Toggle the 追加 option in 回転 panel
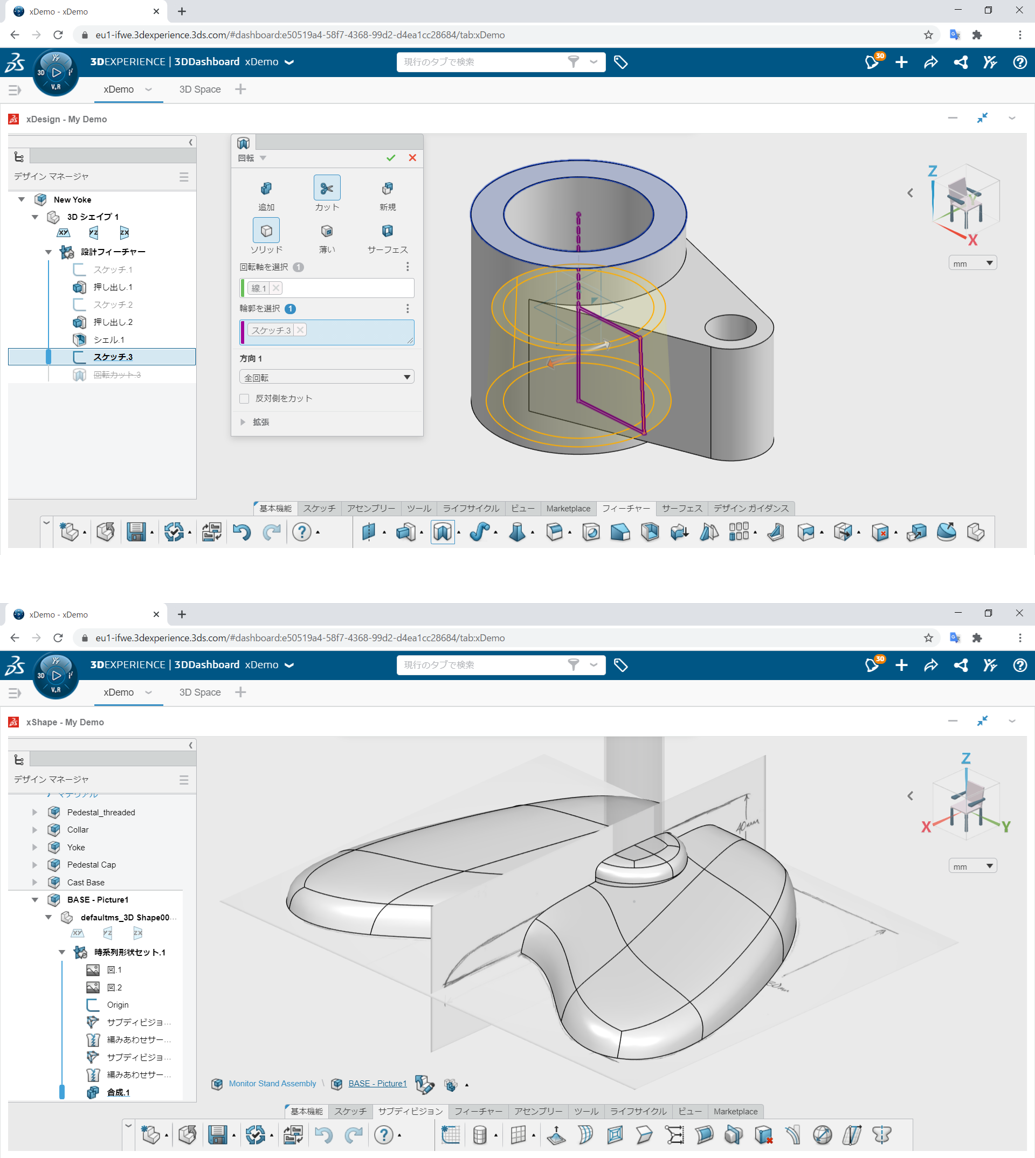The width and height of the screenshot is (1035, 1158). [x=266, y=193]
